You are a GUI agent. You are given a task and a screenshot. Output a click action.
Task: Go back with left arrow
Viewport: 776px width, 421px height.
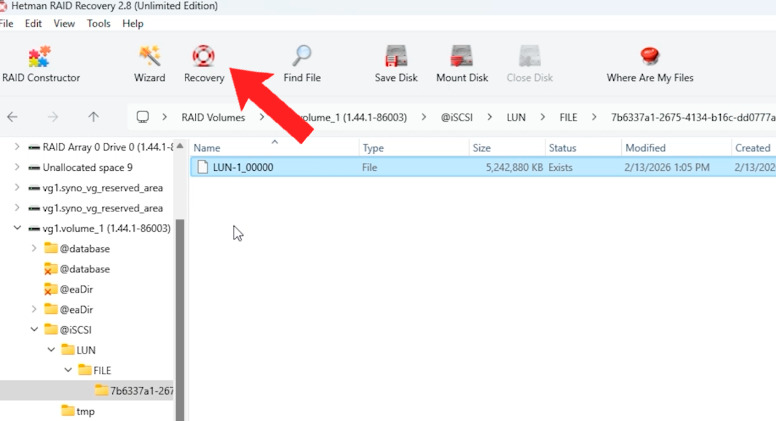click(x=12, y=117)
